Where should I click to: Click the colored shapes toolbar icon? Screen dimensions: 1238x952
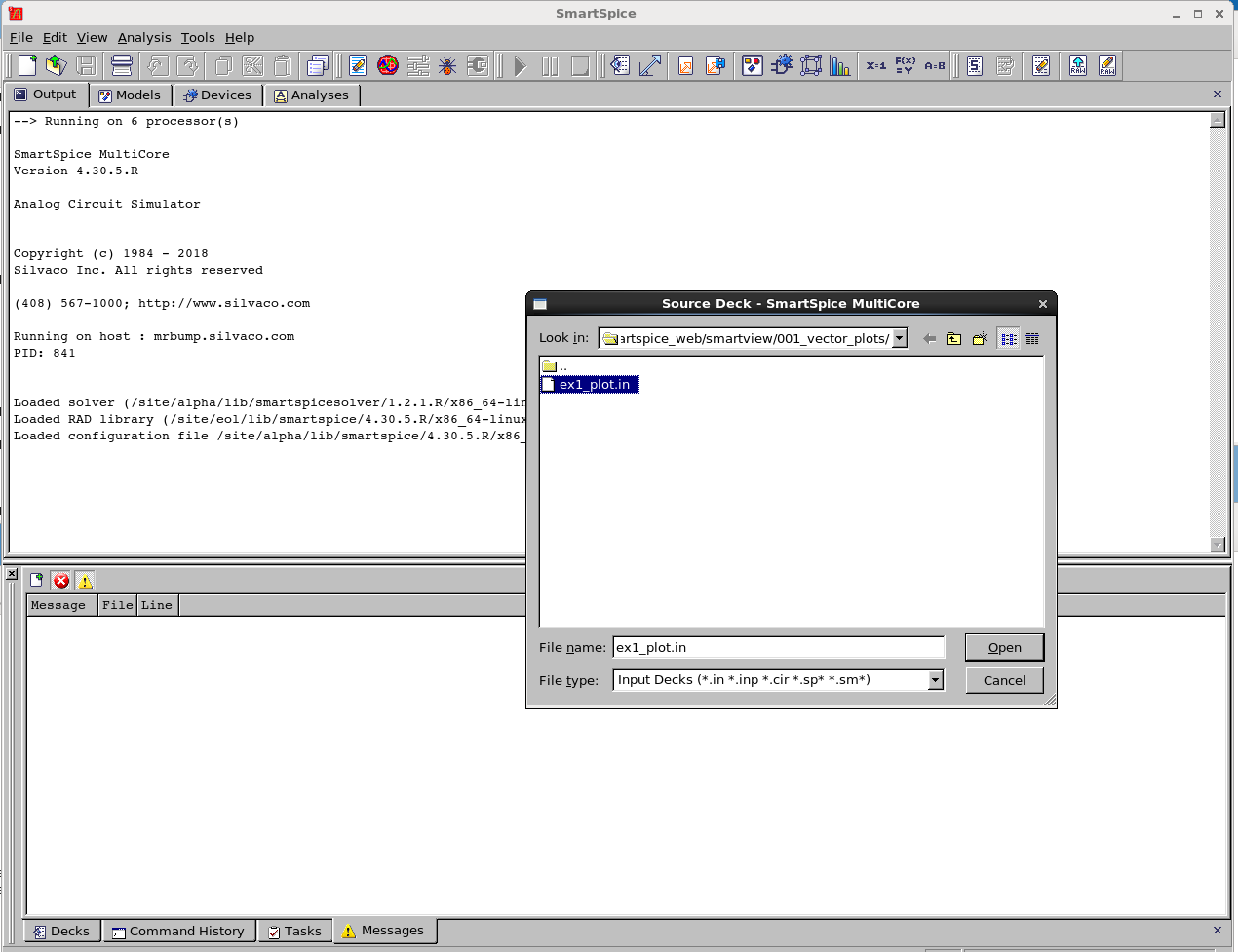coord(753,65)
